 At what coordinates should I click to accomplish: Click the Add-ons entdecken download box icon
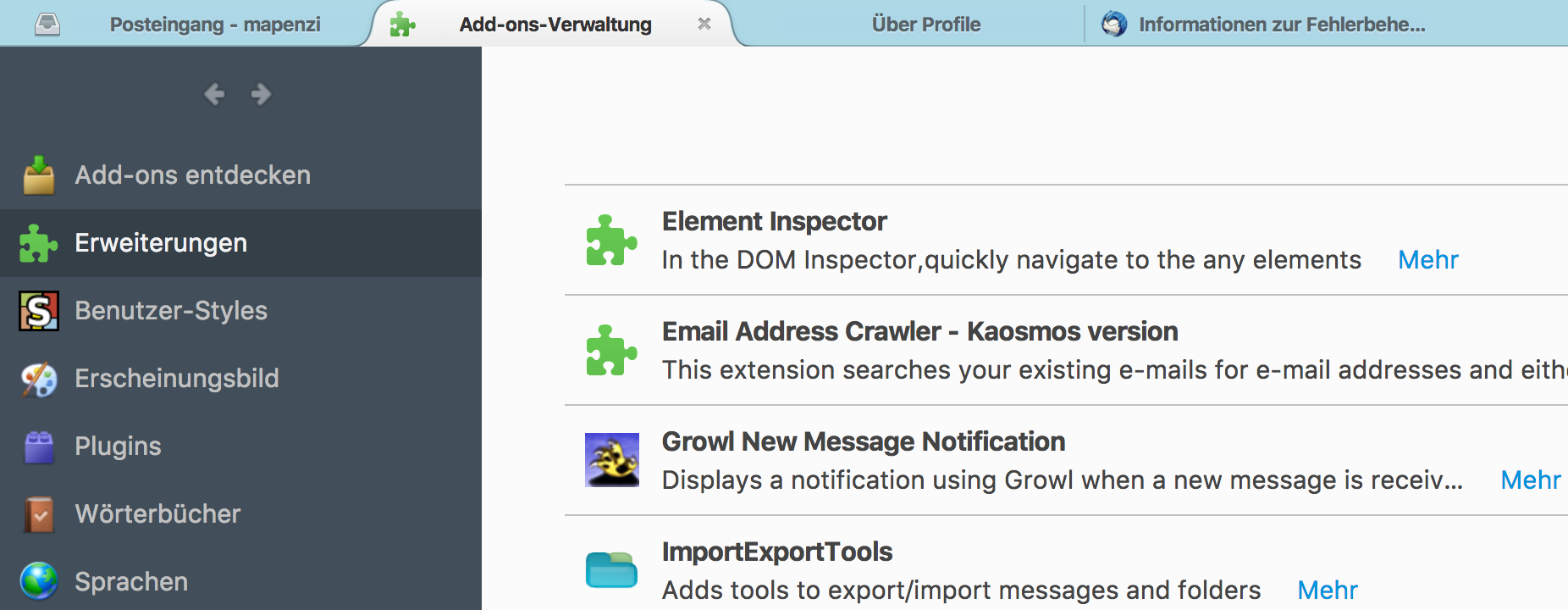[x=39, y=175]
